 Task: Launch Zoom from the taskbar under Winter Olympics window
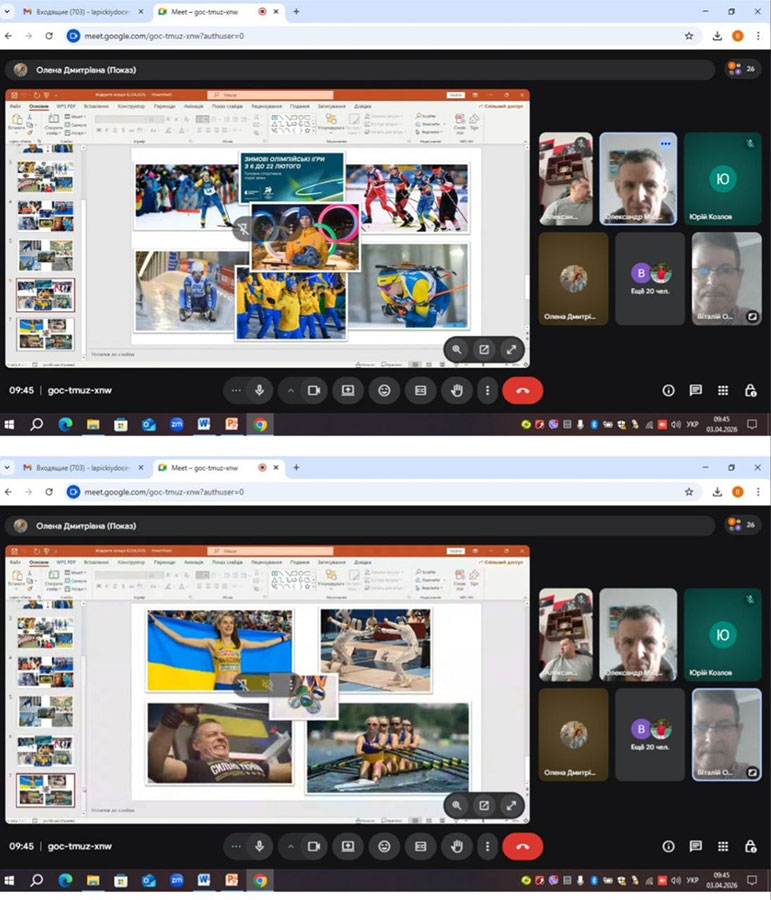coord(176,424)
